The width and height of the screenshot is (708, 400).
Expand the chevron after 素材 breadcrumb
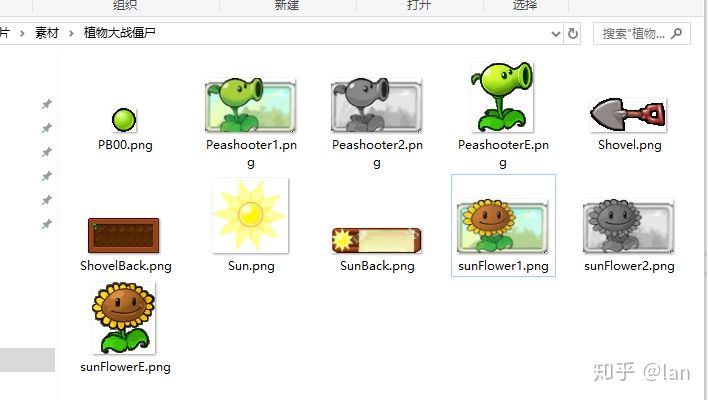pyautogui.click(x=71, y=33)
